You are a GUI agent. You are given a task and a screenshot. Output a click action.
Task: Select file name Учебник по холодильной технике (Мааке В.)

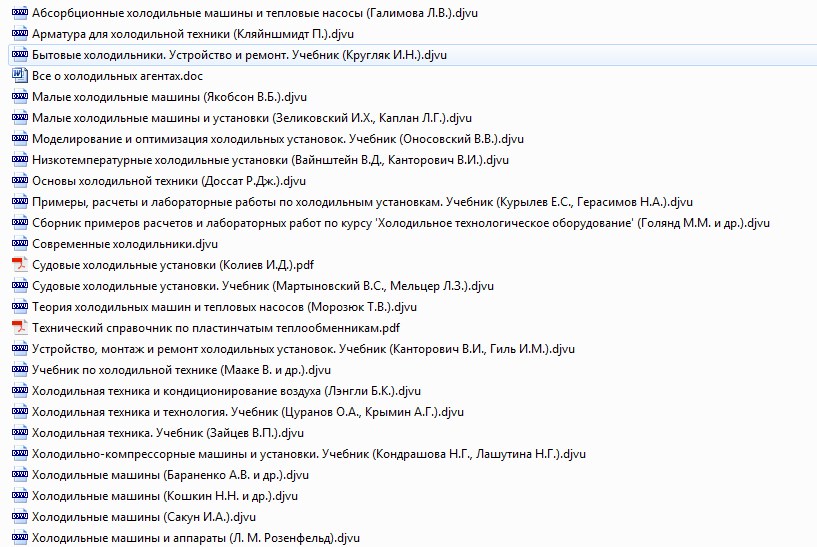(181, 370)
